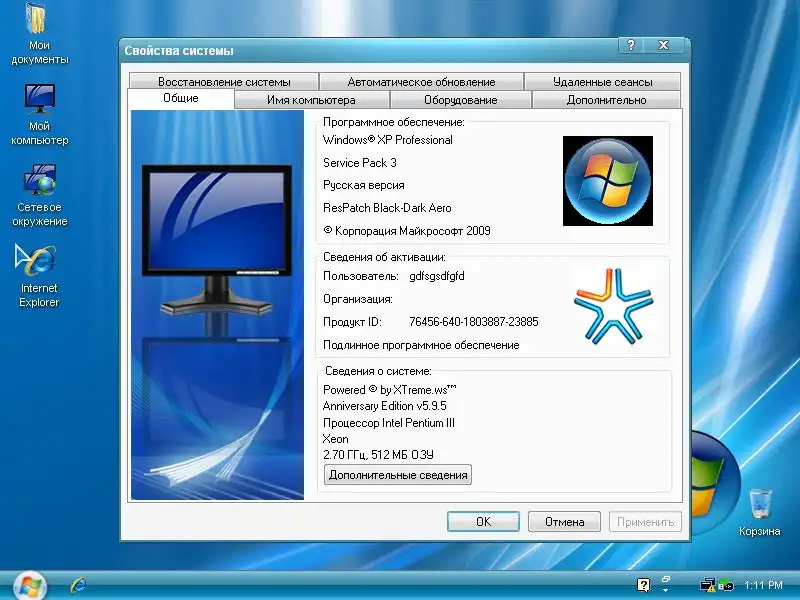This screenshot has width=800, height=600.
Task: Click the product ID 76456-640-1803887-23885
Action: click(x=473, y=322)
